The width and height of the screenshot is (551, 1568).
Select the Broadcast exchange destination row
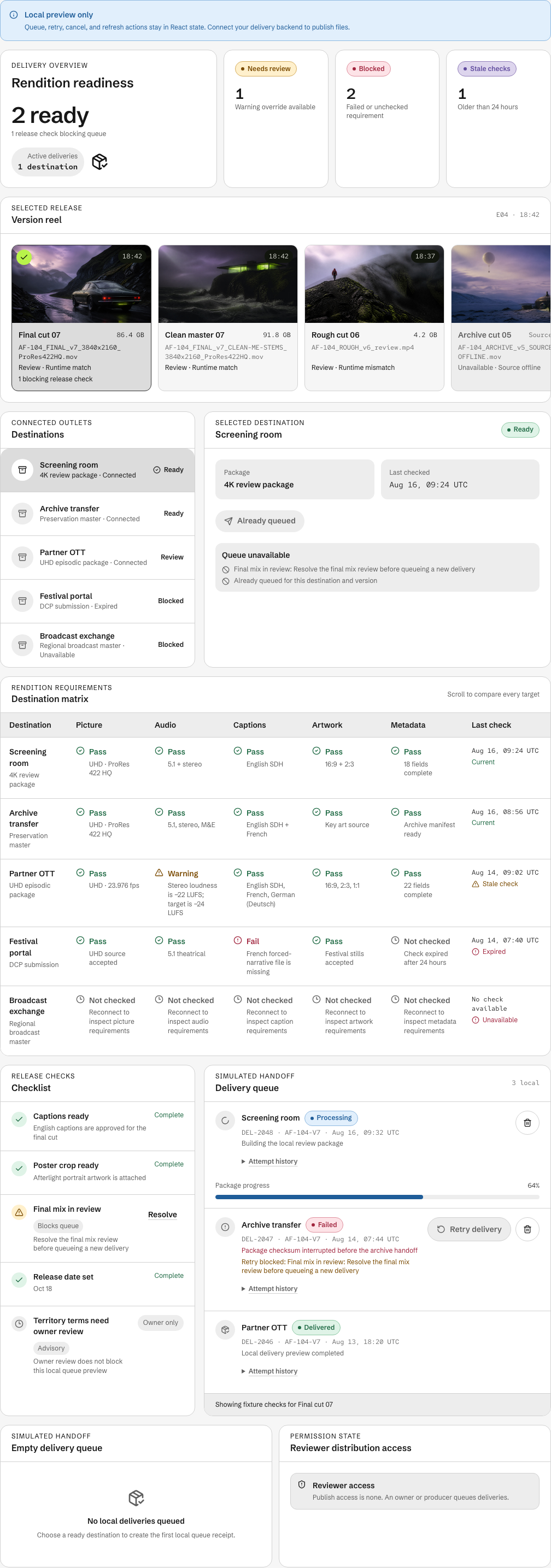click(97, 645)
